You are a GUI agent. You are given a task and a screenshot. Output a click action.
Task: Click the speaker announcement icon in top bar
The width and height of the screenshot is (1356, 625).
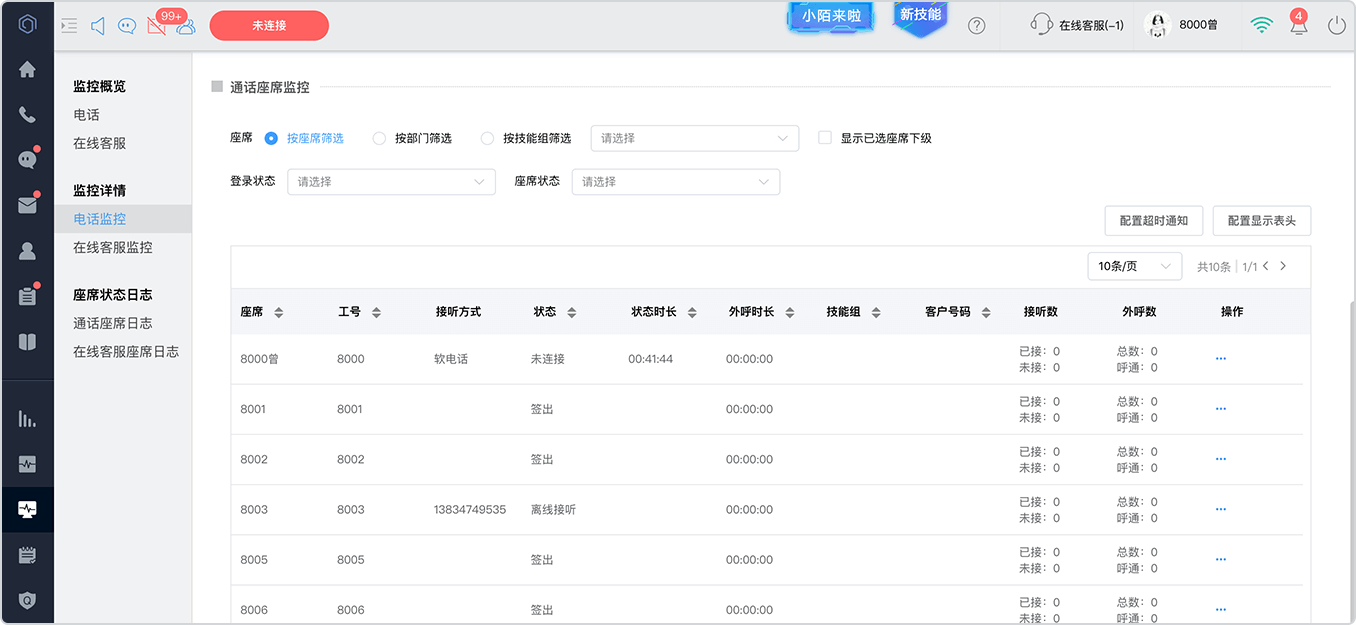pos(97,26)
